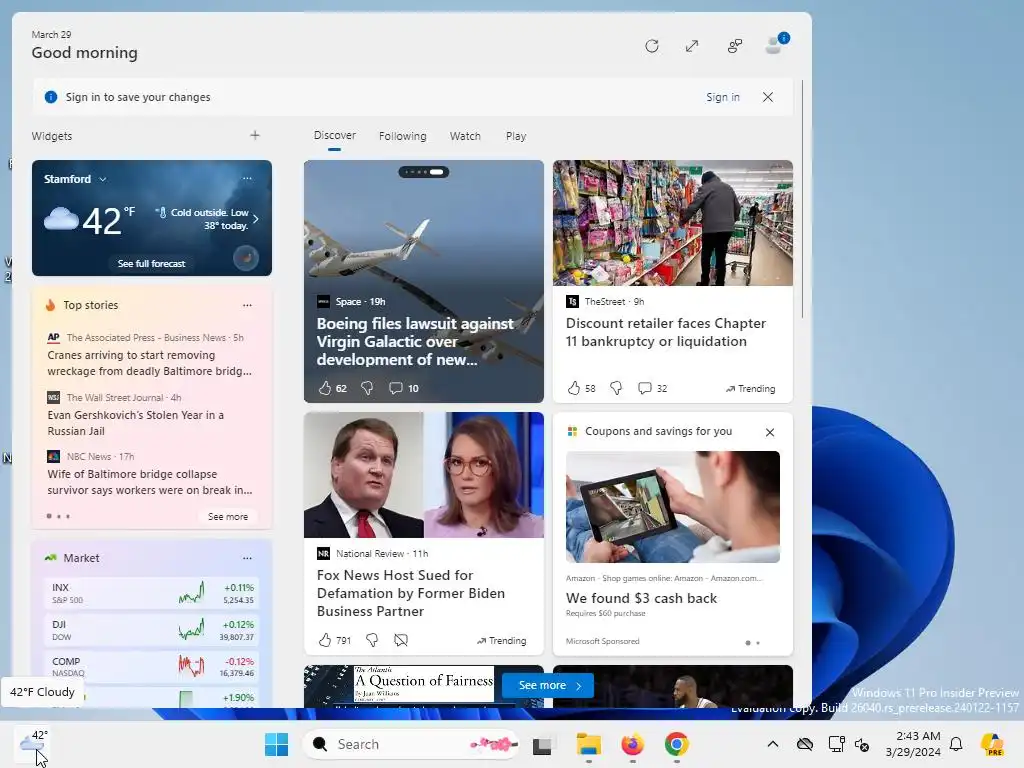Open Windows Start menu
1024x768 pixels.
(276, 744)
